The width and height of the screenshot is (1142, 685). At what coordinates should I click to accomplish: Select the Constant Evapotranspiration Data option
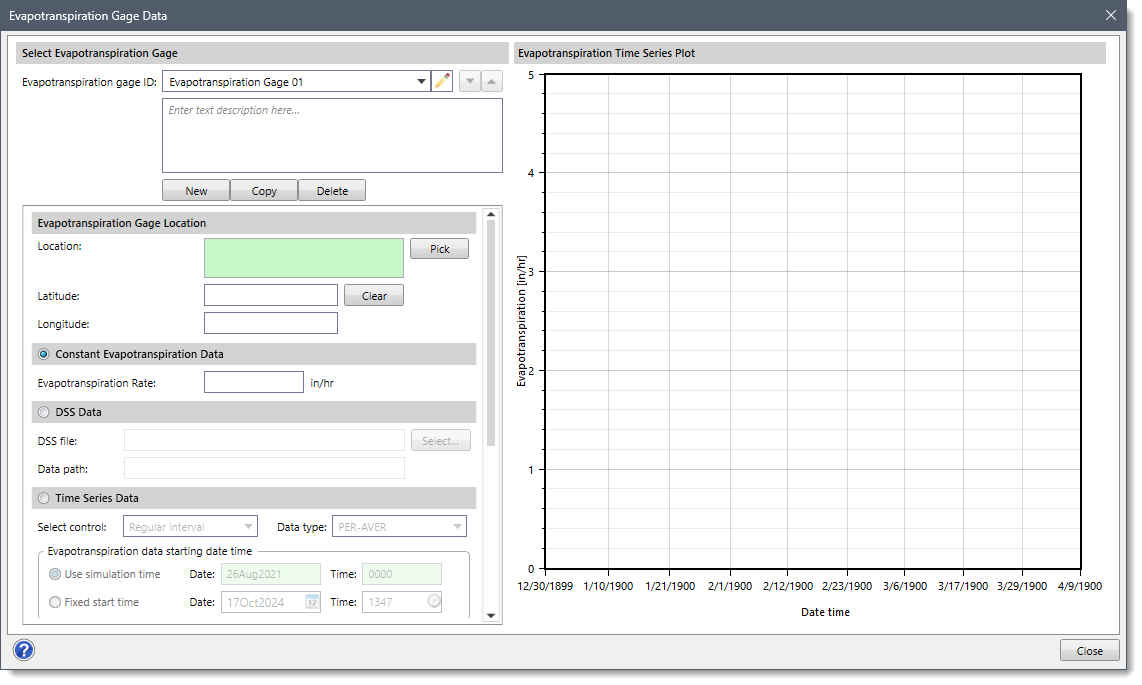click(42, 353)
